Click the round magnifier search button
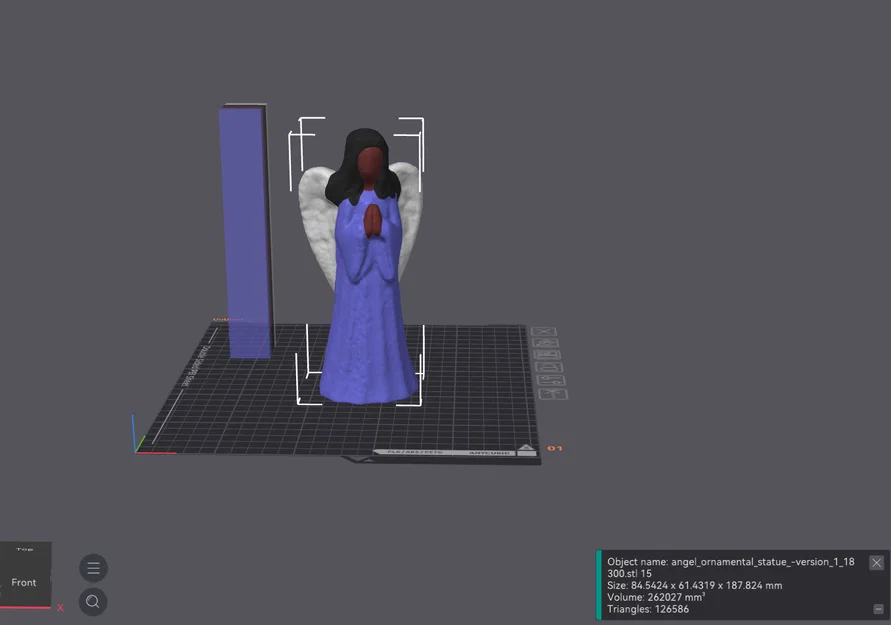 point(93,601)
